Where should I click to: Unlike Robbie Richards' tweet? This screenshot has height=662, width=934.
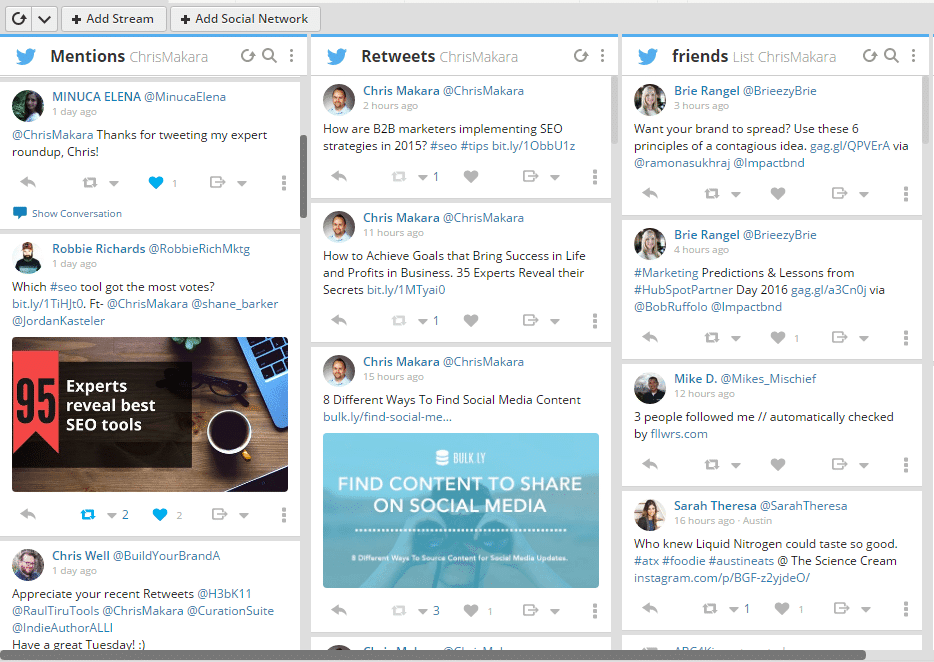(x=160, y=514)
